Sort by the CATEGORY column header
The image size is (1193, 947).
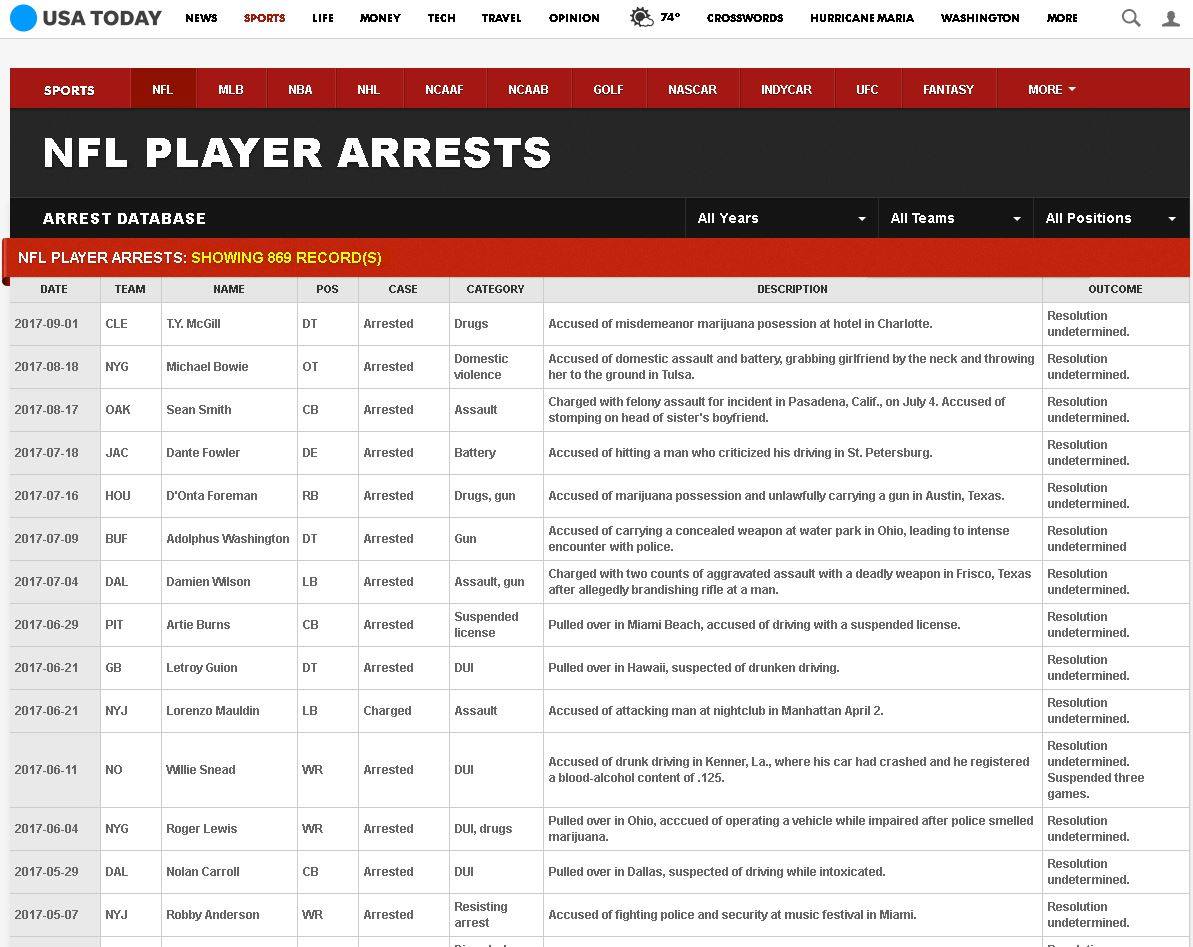[x=495, y=289]
